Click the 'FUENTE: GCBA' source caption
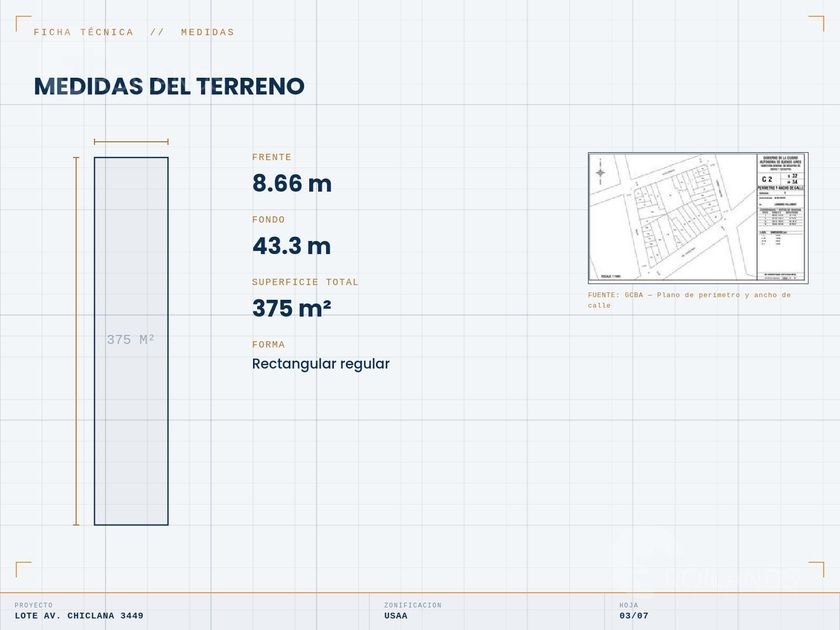The image size is (840, 630). pyautogui.click(x=689, y=300)
